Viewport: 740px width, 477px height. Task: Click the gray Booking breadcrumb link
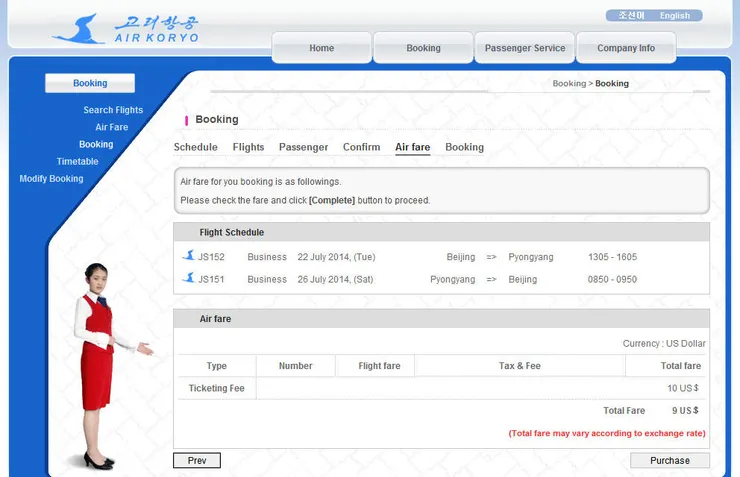click(569, 84)
